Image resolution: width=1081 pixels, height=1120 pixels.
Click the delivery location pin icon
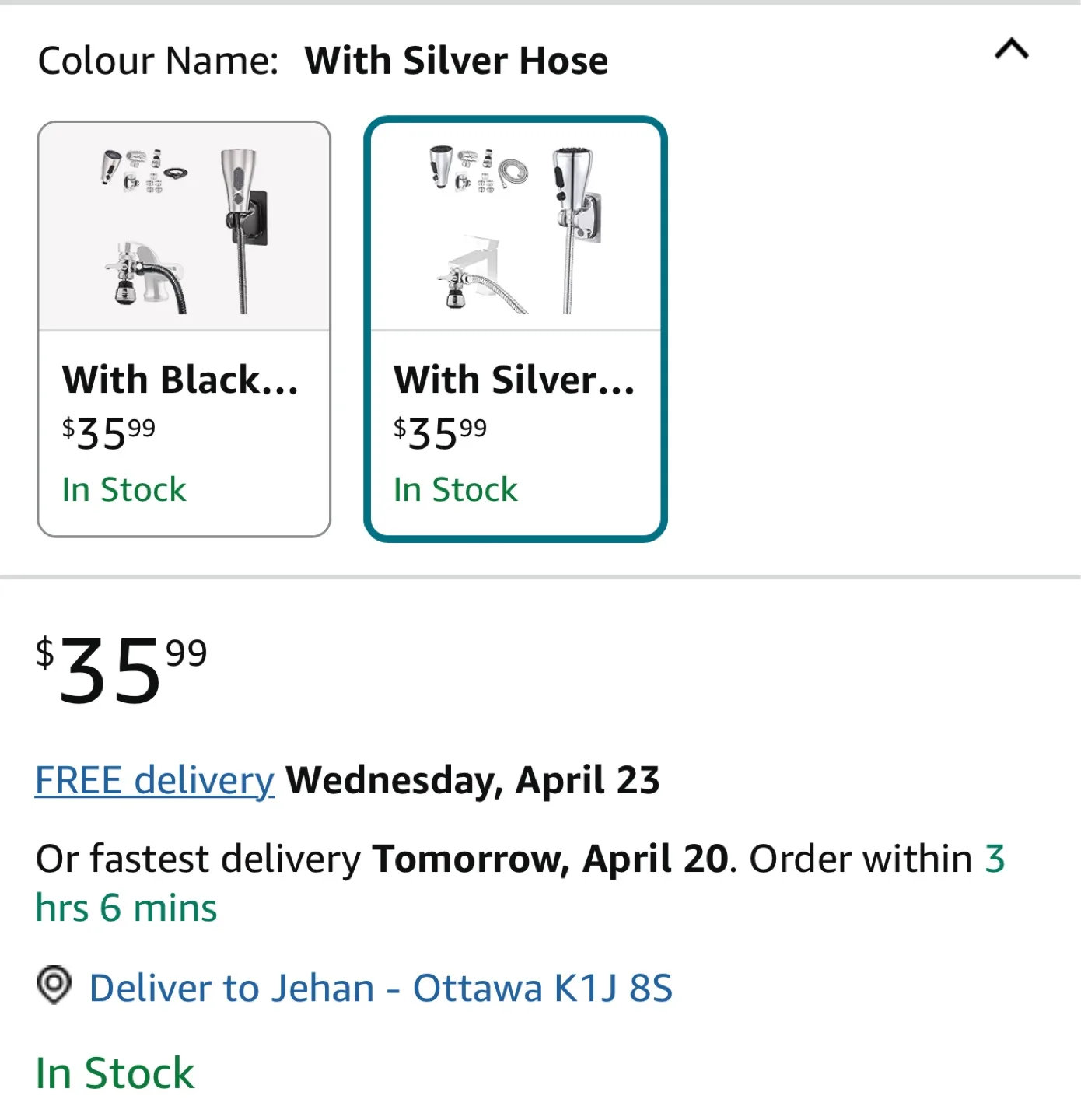click(x=54, y=985)
